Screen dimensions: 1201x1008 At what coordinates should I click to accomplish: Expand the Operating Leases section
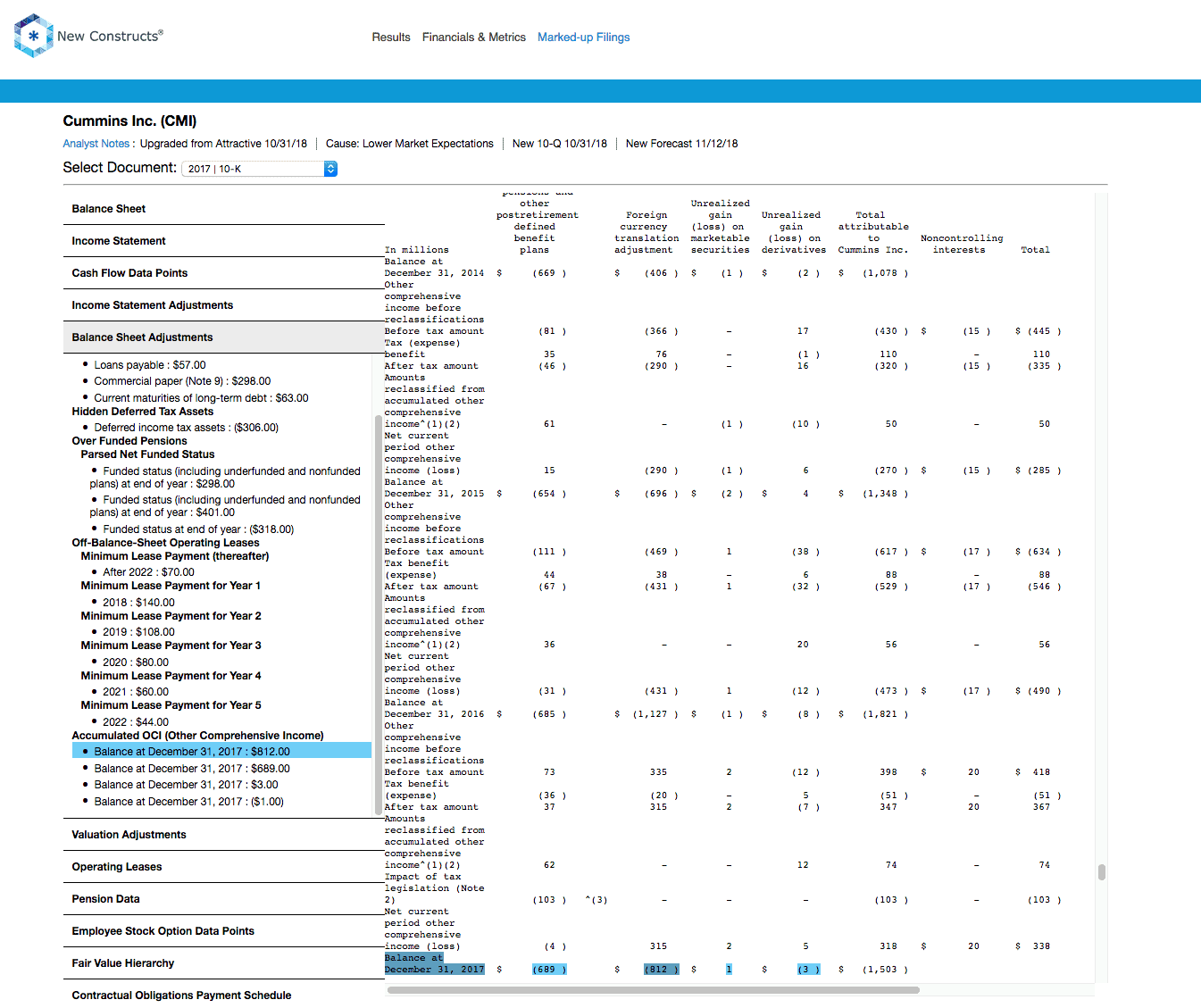tap(223, 867)
